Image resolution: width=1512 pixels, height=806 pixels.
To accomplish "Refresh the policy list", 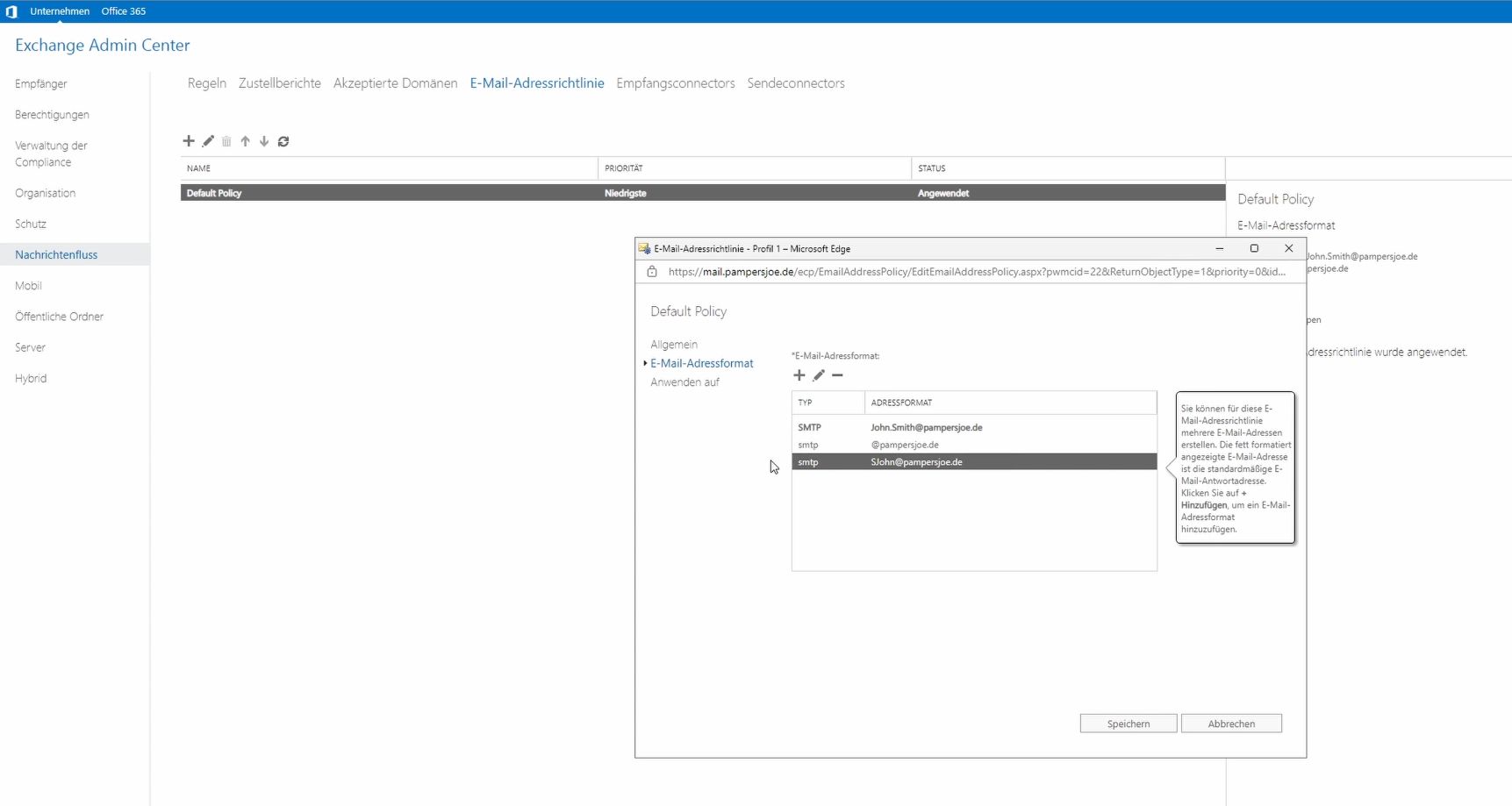I will click(283, 141).
